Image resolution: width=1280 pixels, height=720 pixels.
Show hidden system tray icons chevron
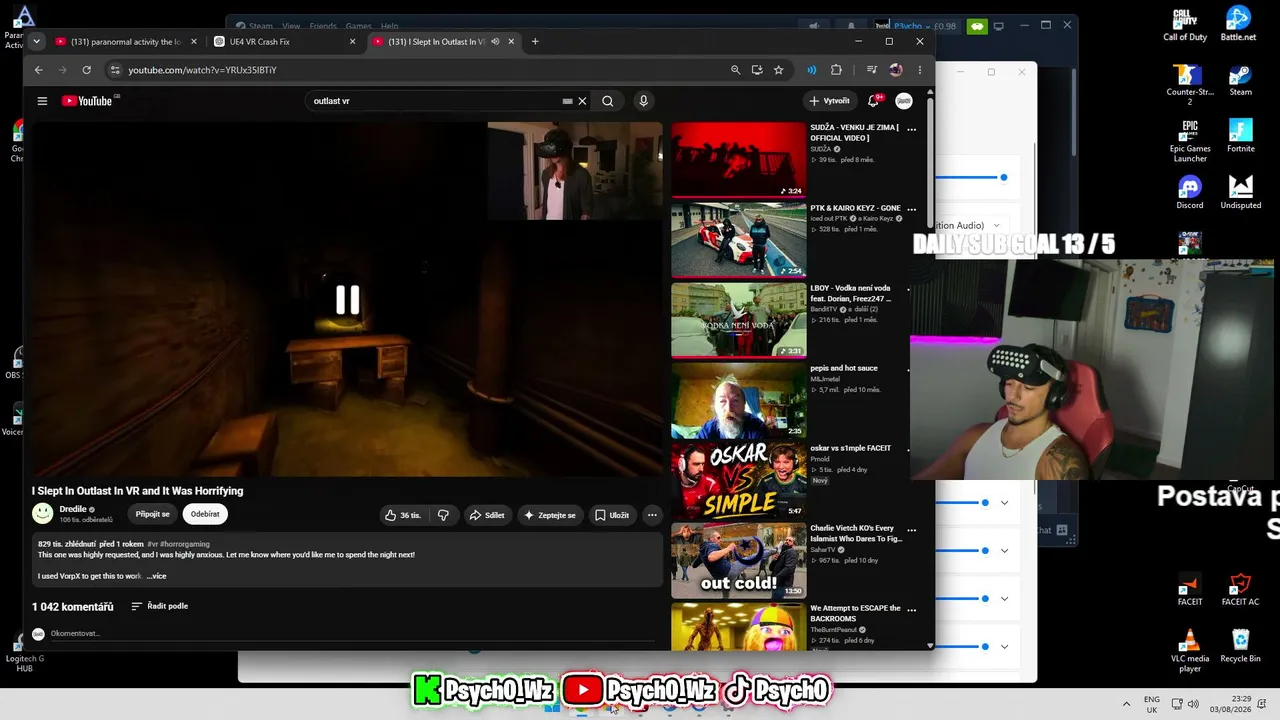pos(1126,704)
